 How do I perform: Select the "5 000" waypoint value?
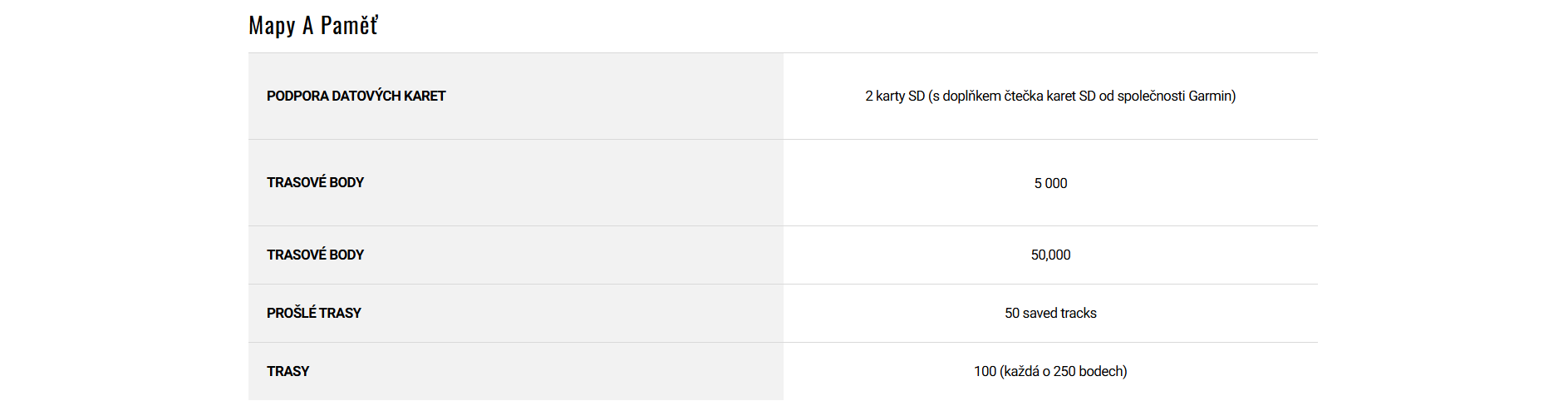coord(1050,184)
